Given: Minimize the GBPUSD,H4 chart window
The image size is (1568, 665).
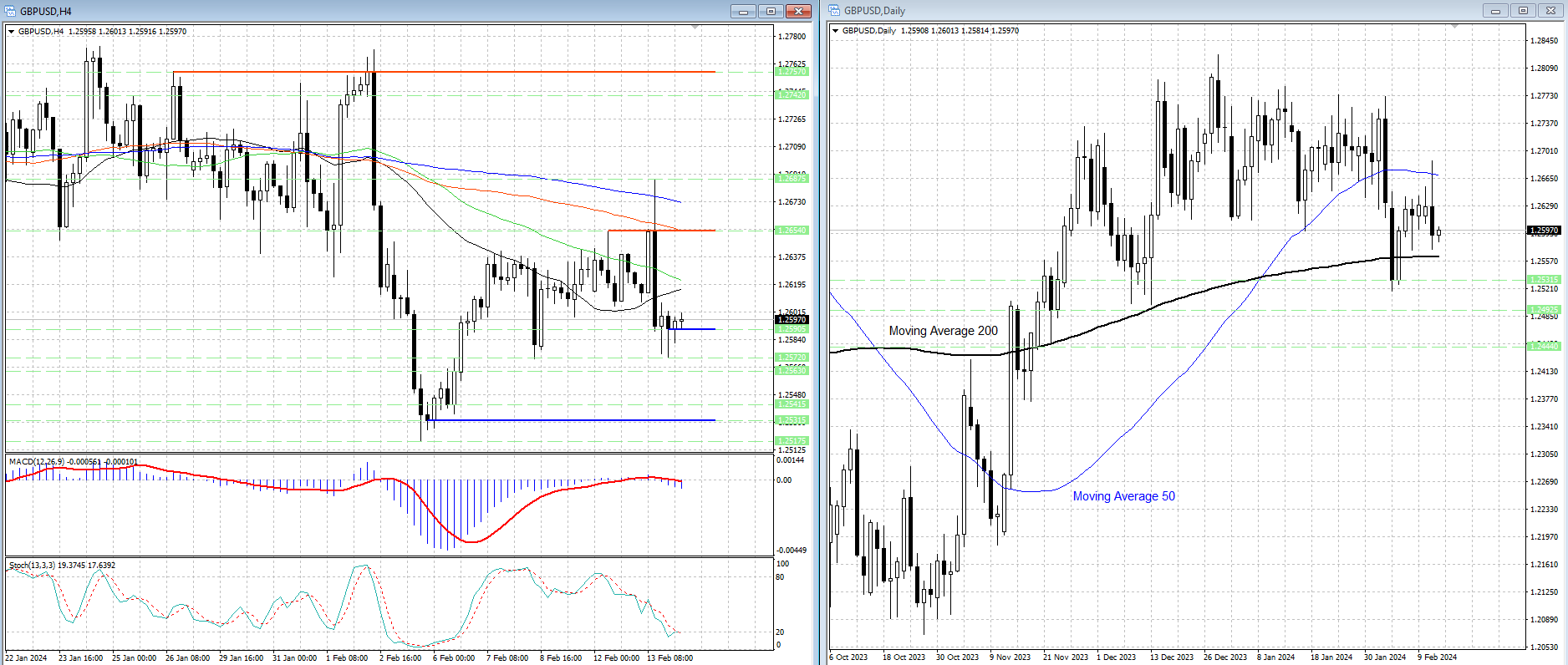Looking at the screenshot, I should pos(743,11).
